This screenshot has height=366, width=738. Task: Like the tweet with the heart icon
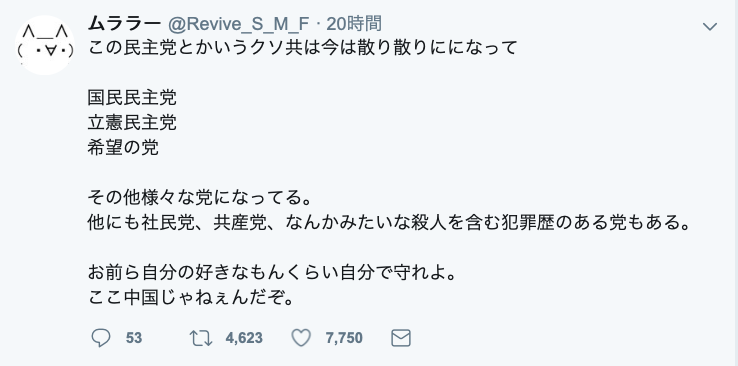tap(301, 338)
